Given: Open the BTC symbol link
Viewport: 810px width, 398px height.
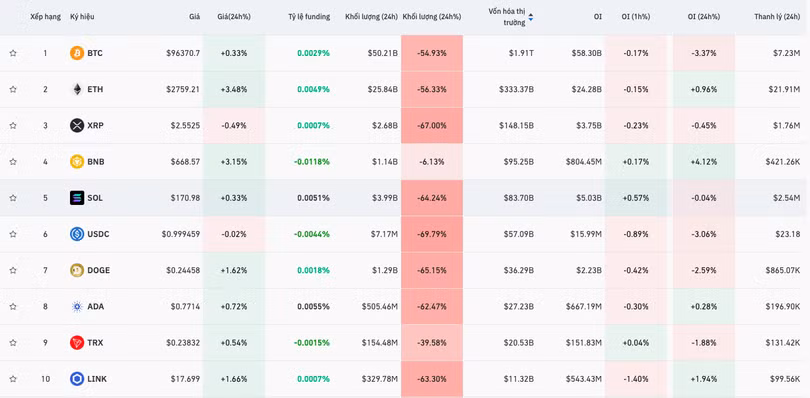Looking at the screenshot, I should click(x=95, y=53).
